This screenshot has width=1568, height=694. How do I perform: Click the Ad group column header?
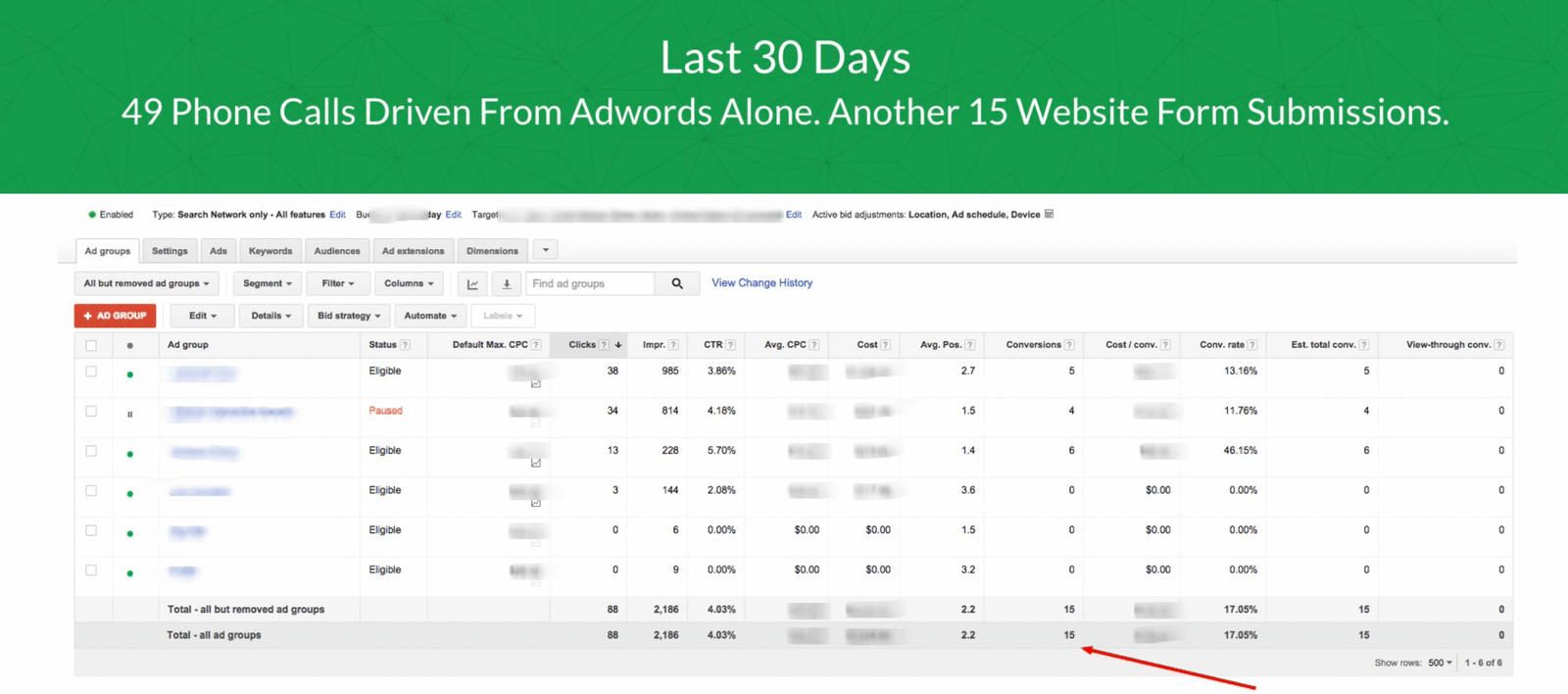point(188,345)
